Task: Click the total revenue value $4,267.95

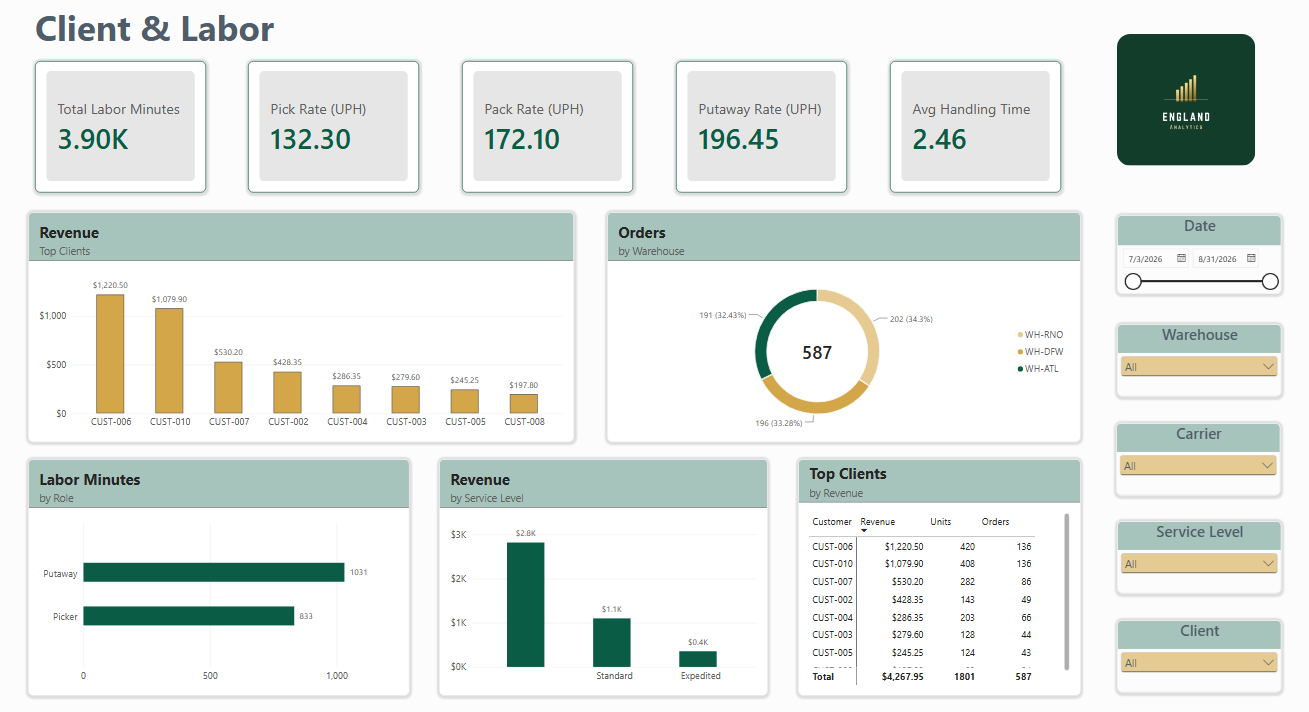Action: coord(902,677)
